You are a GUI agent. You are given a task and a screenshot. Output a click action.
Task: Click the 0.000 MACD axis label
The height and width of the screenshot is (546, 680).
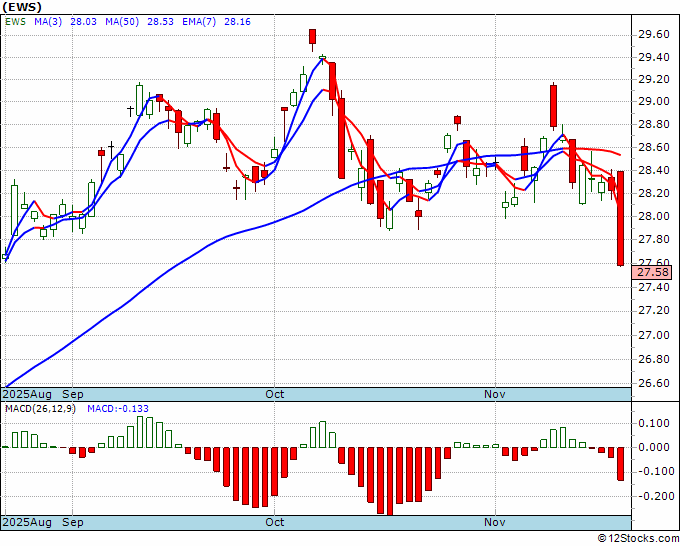point(654,447)
